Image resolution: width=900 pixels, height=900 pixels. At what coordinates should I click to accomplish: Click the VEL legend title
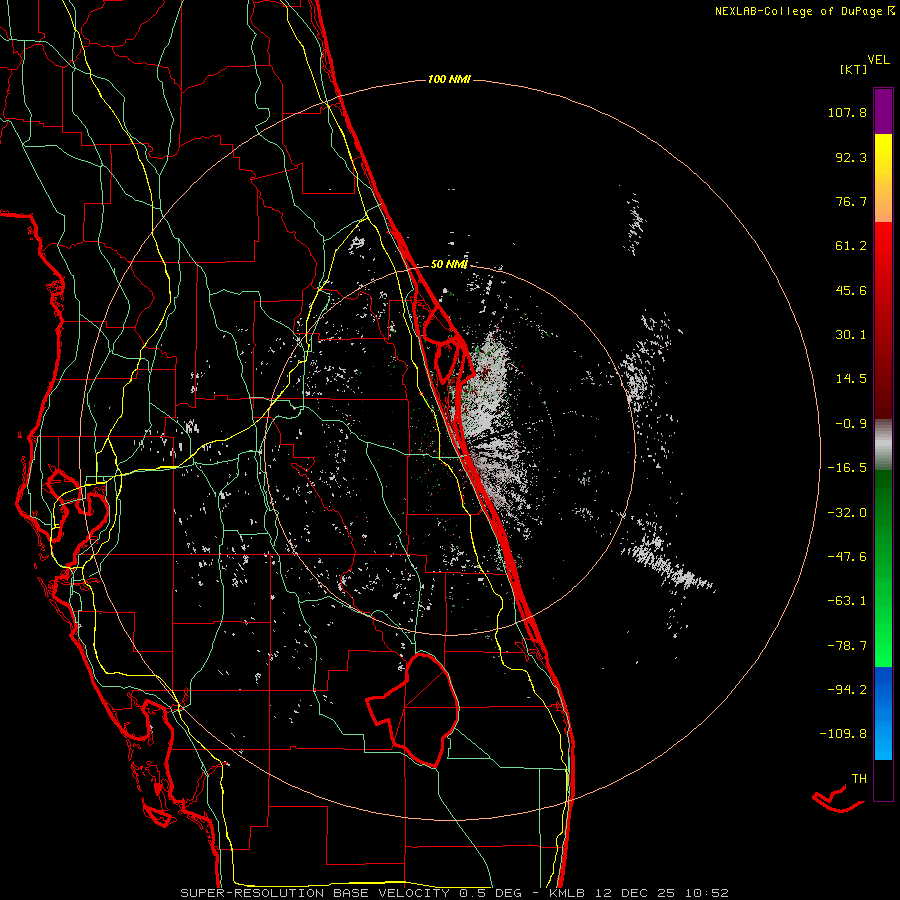coord(878,60)
